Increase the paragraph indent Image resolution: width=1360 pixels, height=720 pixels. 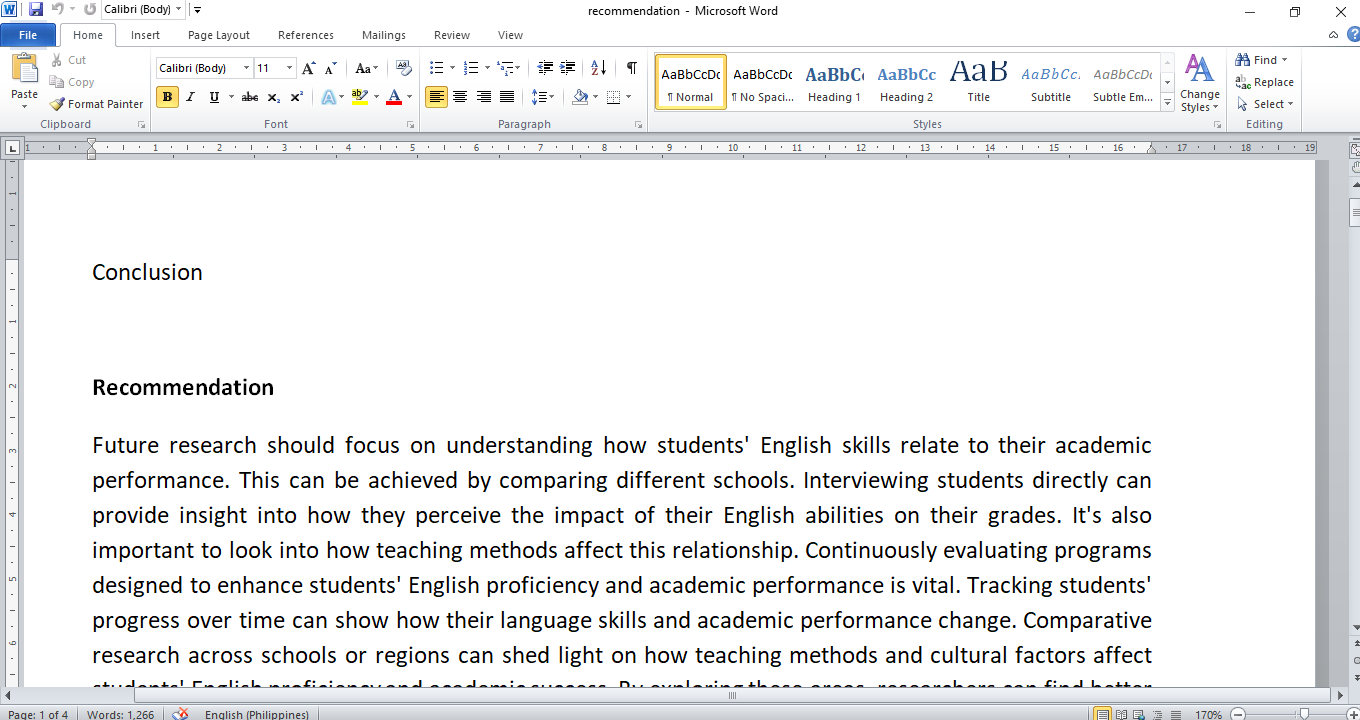click(568, 68)
